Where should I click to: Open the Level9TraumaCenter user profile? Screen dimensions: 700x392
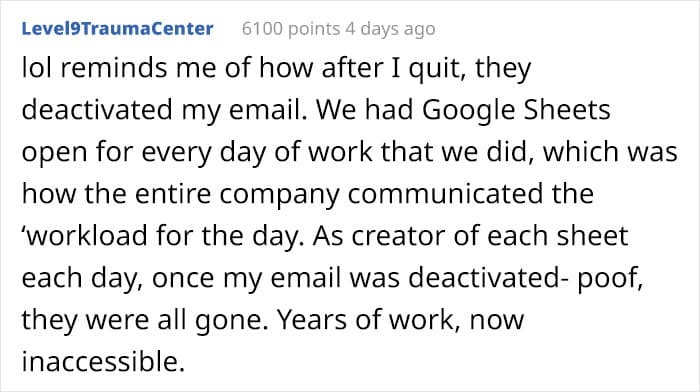[117, 29]
